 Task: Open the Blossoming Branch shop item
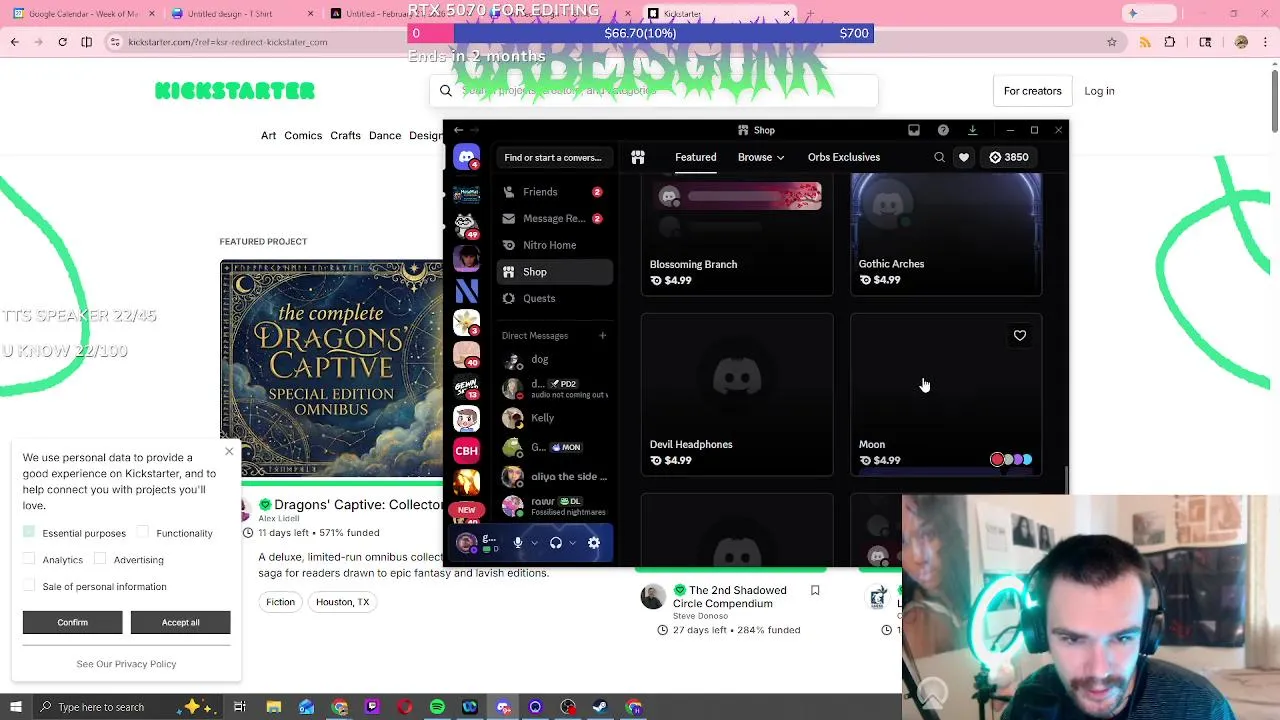pos(737,234)
